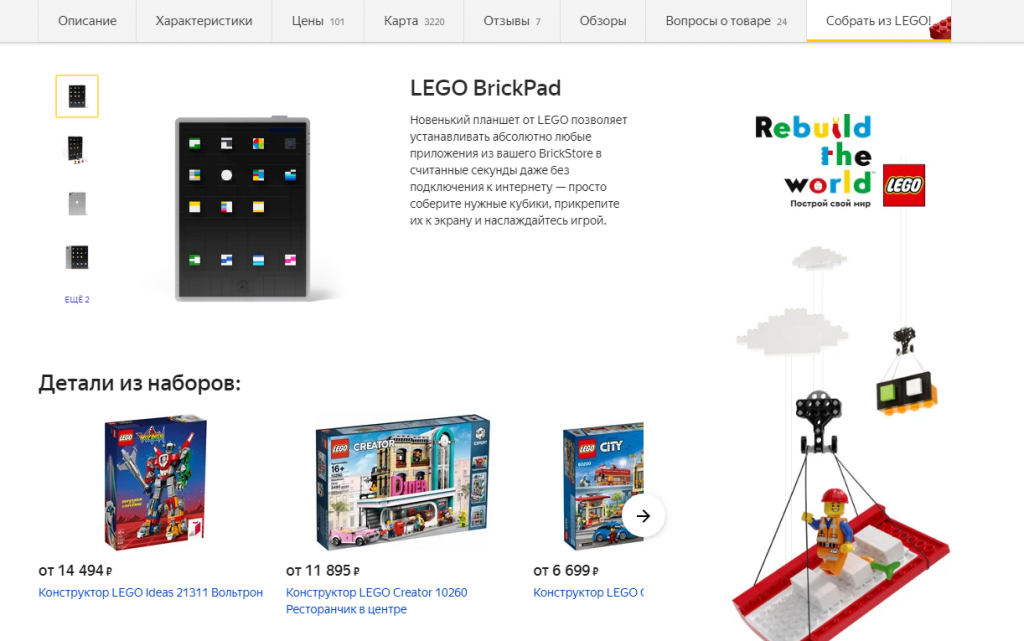The image size is (1024, 641).
Task: Open LEGO Creator 10260 Ресторанчик link
Action: pos(377,601)
